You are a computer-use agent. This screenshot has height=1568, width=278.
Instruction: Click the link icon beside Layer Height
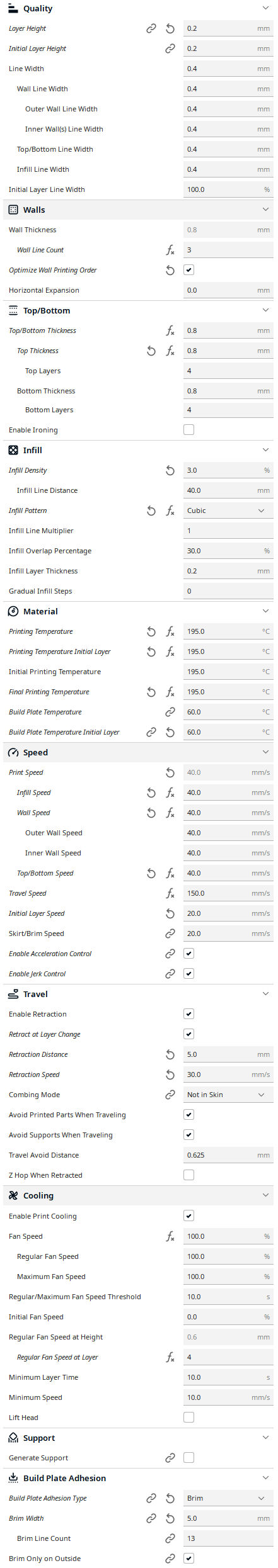(151, 28)
